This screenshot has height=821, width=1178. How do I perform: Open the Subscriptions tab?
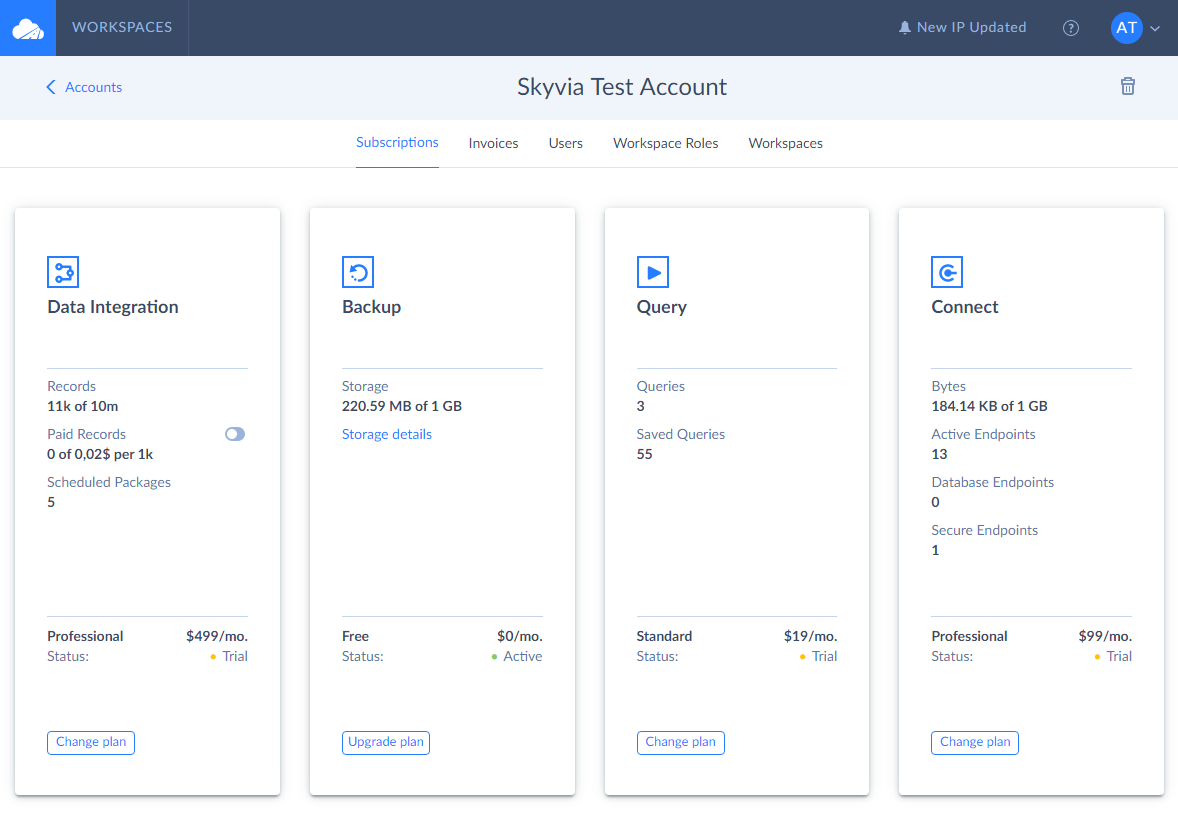[397, 143]
